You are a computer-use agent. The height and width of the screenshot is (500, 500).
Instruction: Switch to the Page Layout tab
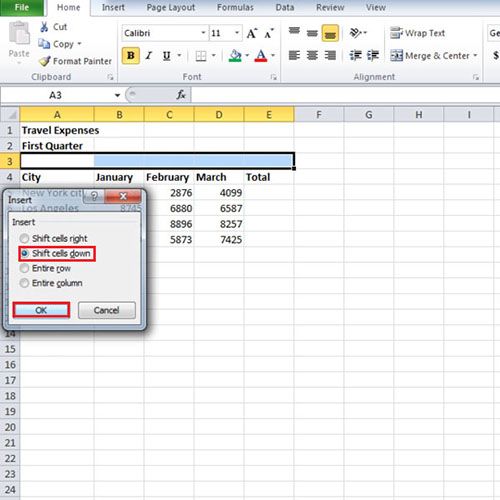point(171,7)
